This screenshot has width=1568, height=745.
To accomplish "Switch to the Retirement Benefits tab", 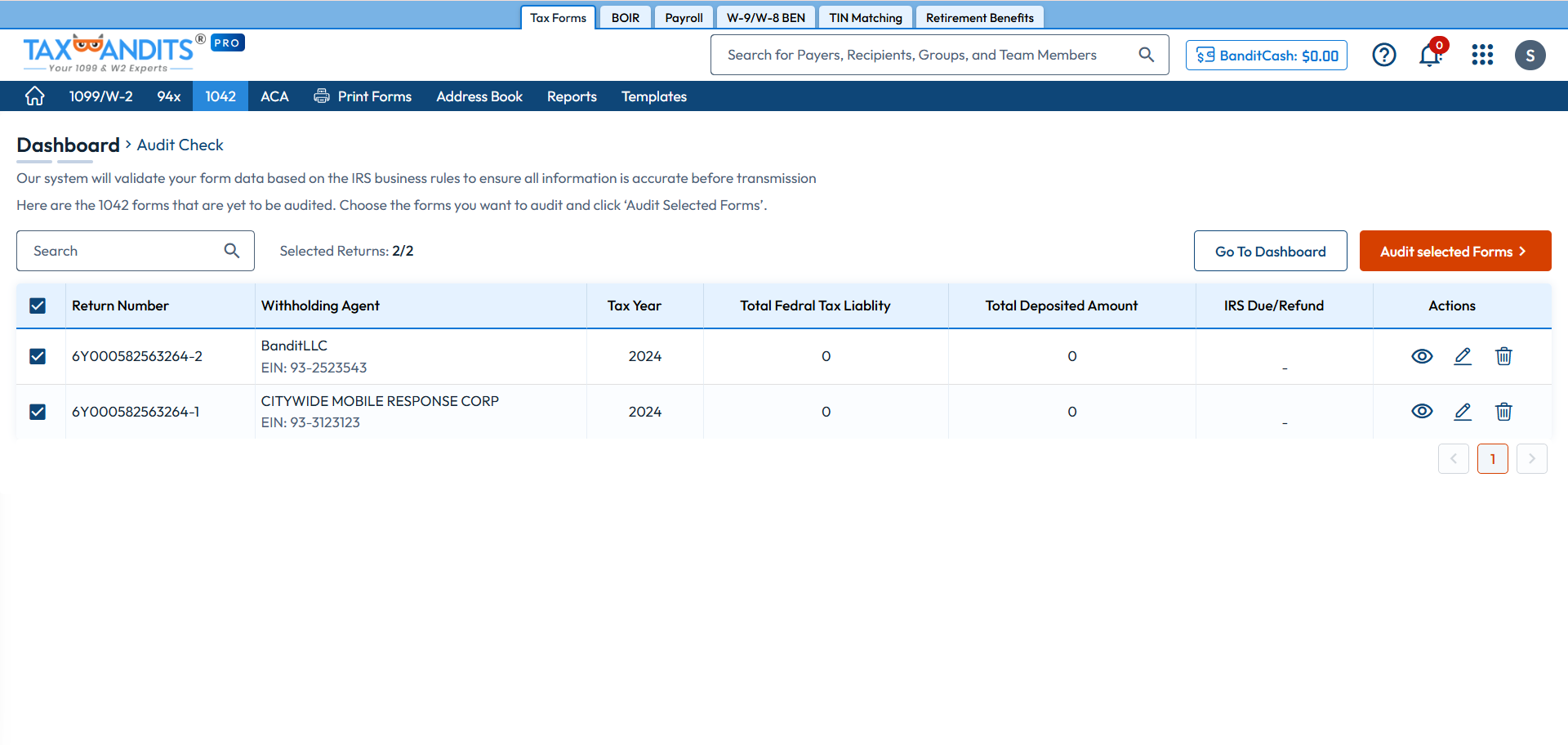I will point(980,17).
